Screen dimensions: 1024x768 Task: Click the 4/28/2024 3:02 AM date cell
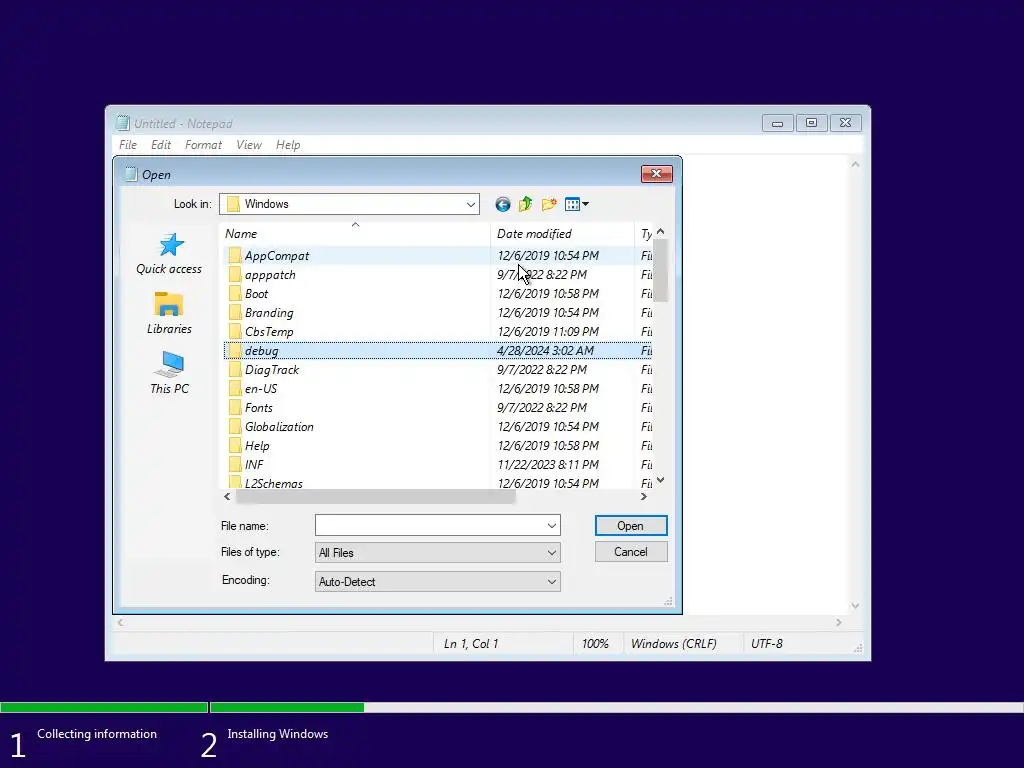(545, 351)
